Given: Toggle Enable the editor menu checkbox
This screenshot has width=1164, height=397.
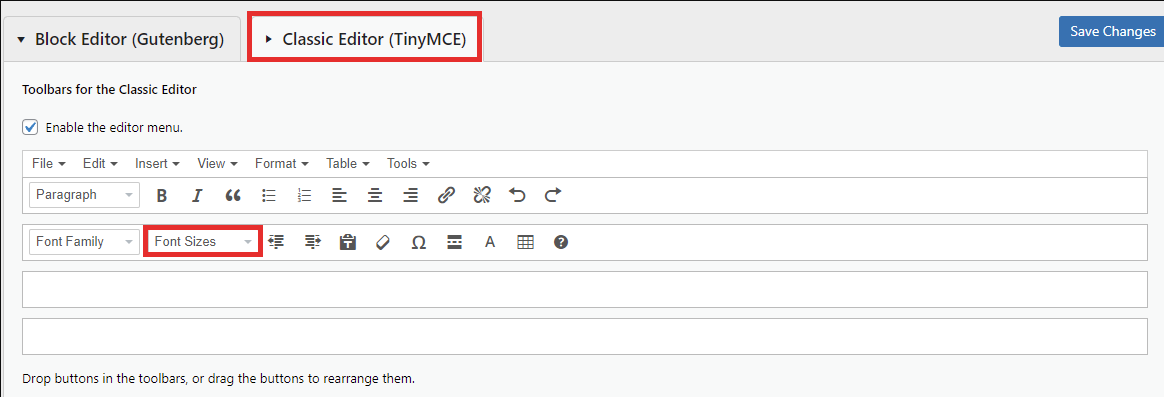Looking at the screenshot, I should [30, 127].
